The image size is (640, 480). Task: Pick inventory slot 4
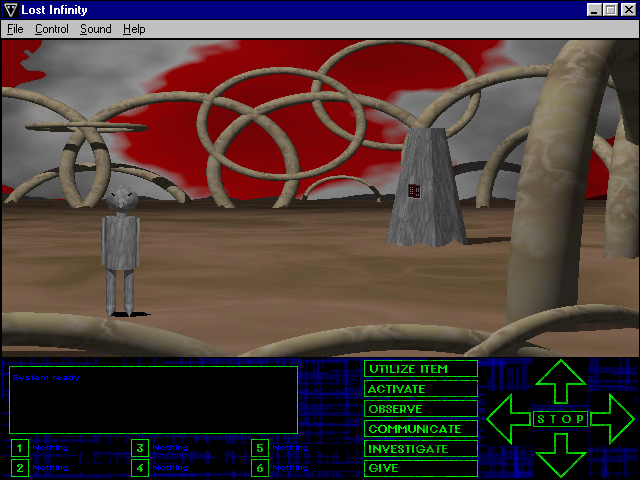[x=141, y=467]
